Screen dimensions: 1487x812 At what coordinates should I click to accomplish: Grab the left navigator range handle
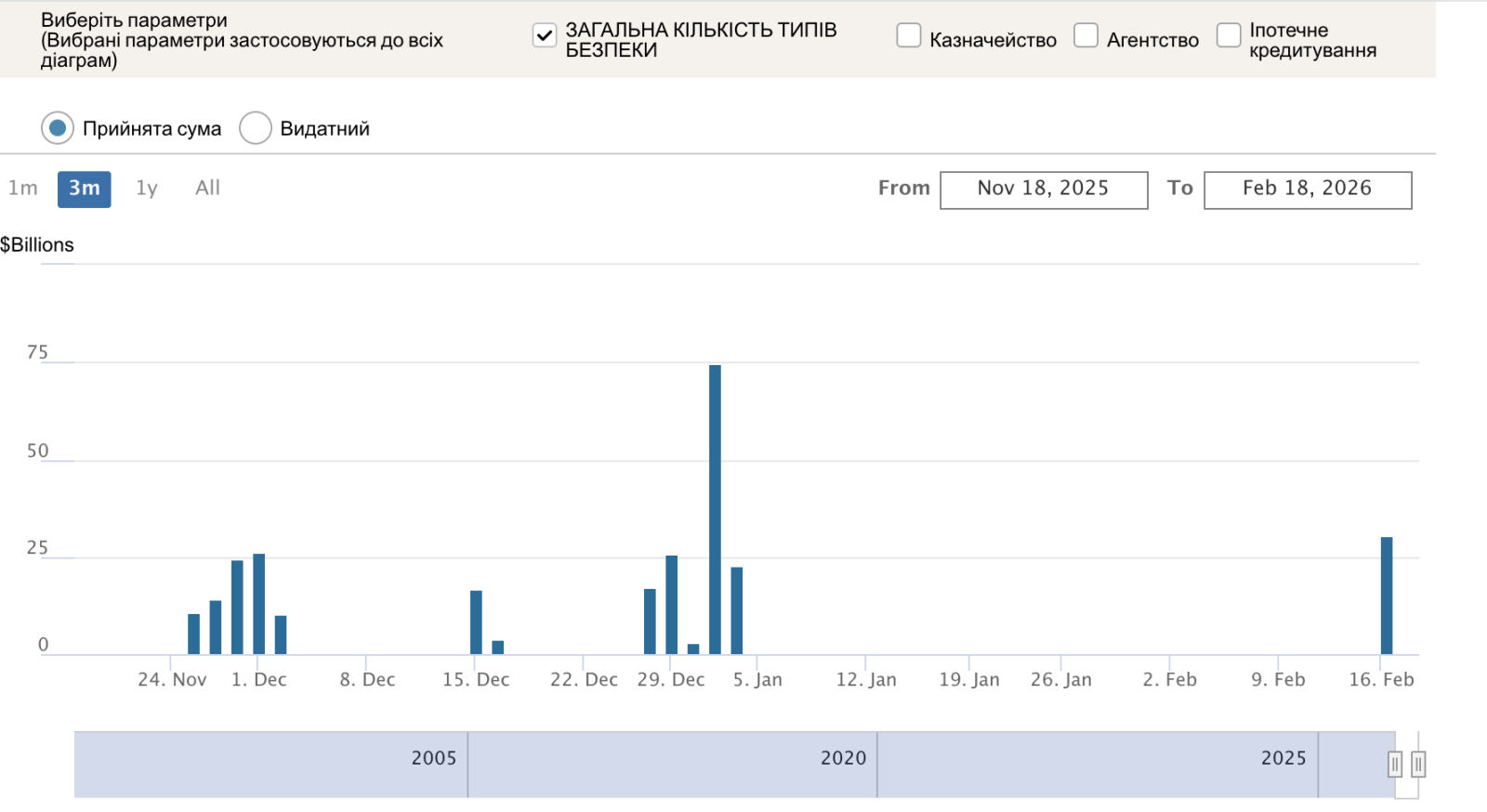click(1395, 764)
